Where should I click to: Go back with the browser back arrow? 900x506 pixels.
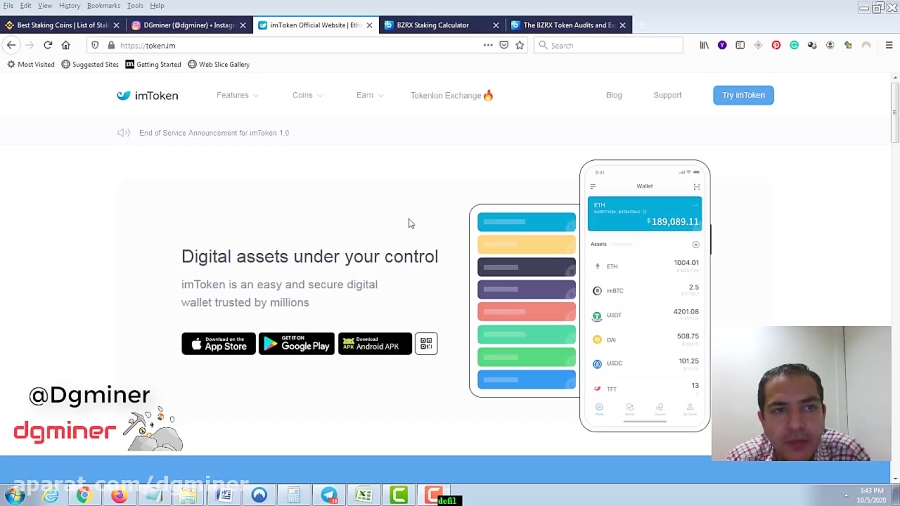pos(11,45)
